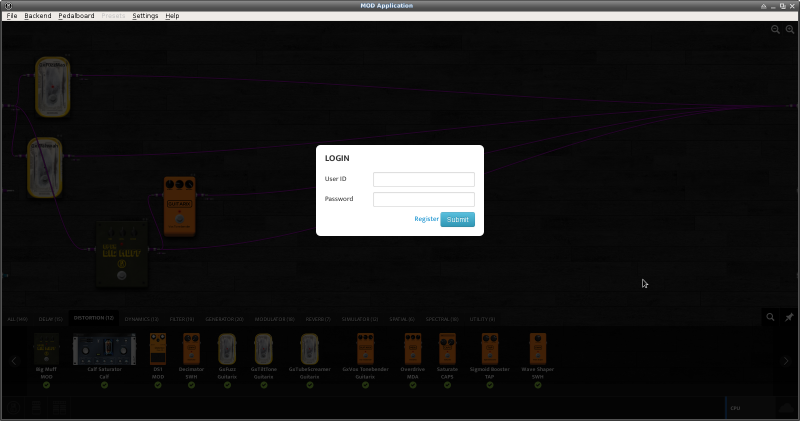Switch to the UTILITY (9) plugin tab
The image size is (800, 421).
click(482, 319)
